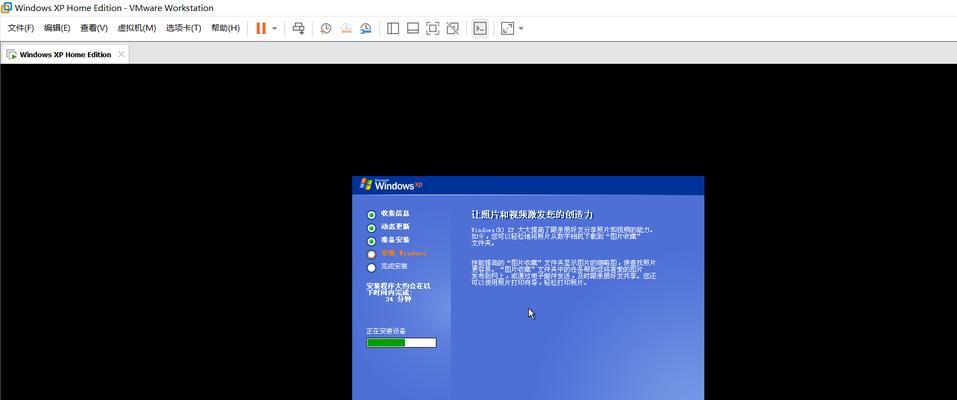Close the Windows XP Home Edition tab
This screenshot has width=957, height=400.
(121, 54)
